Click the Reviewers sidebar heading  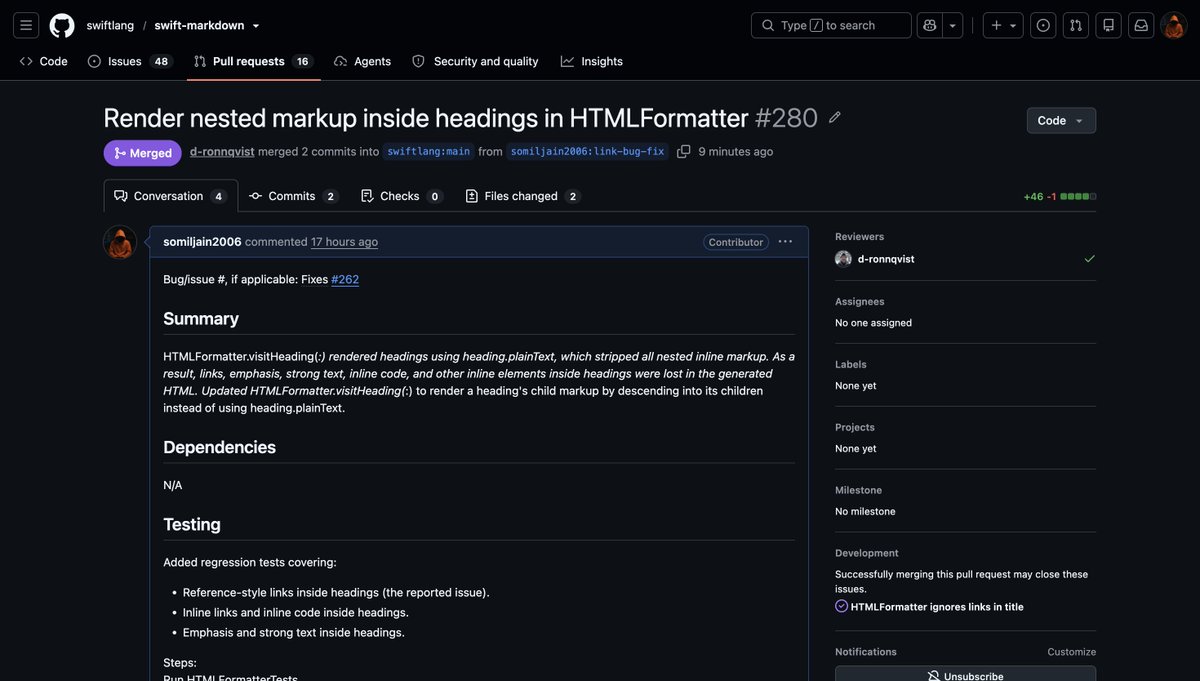point(860,237)
